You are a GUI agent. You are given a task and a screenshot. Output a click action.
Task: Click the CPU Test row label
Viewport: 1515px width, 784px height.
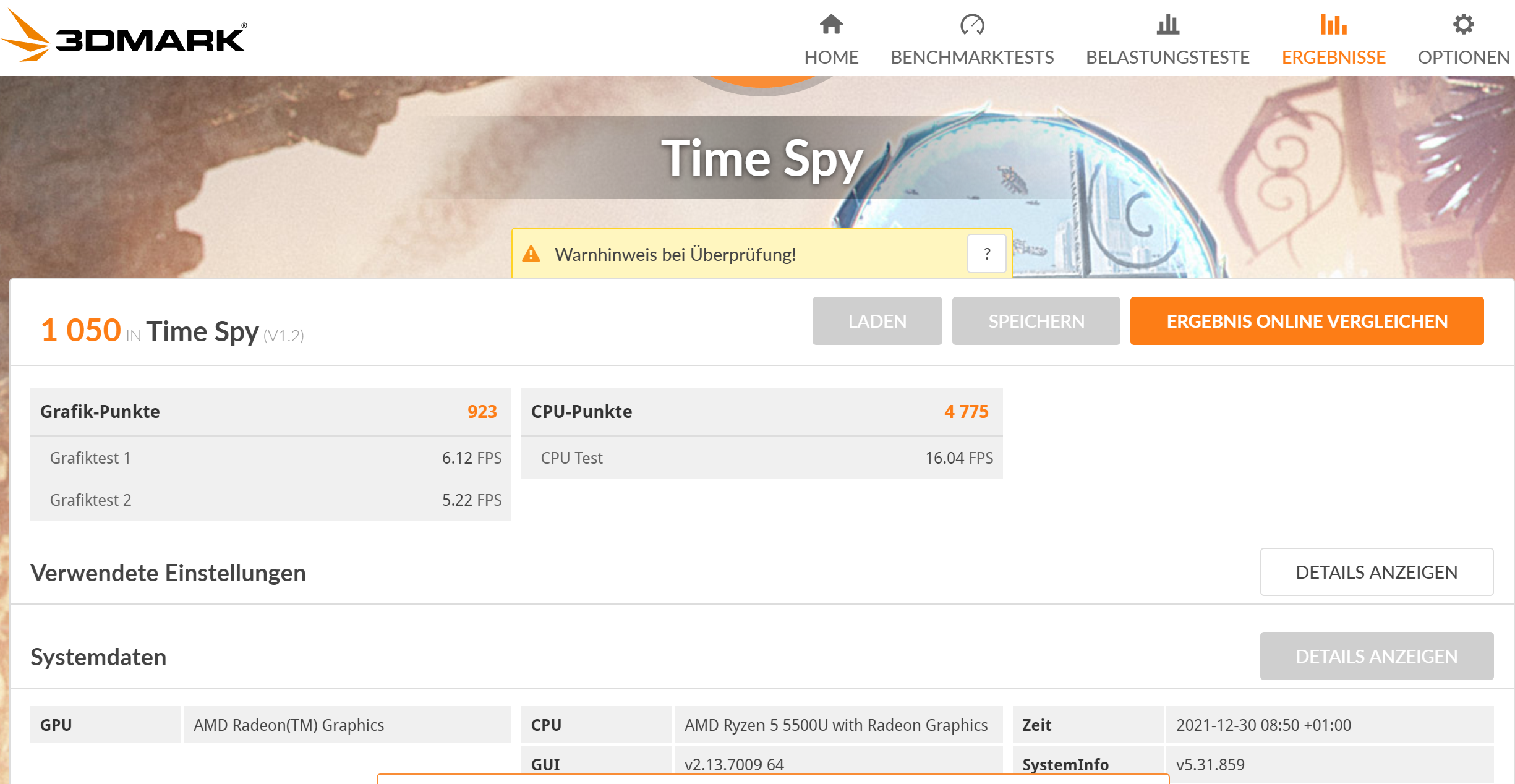pos(572,458)
